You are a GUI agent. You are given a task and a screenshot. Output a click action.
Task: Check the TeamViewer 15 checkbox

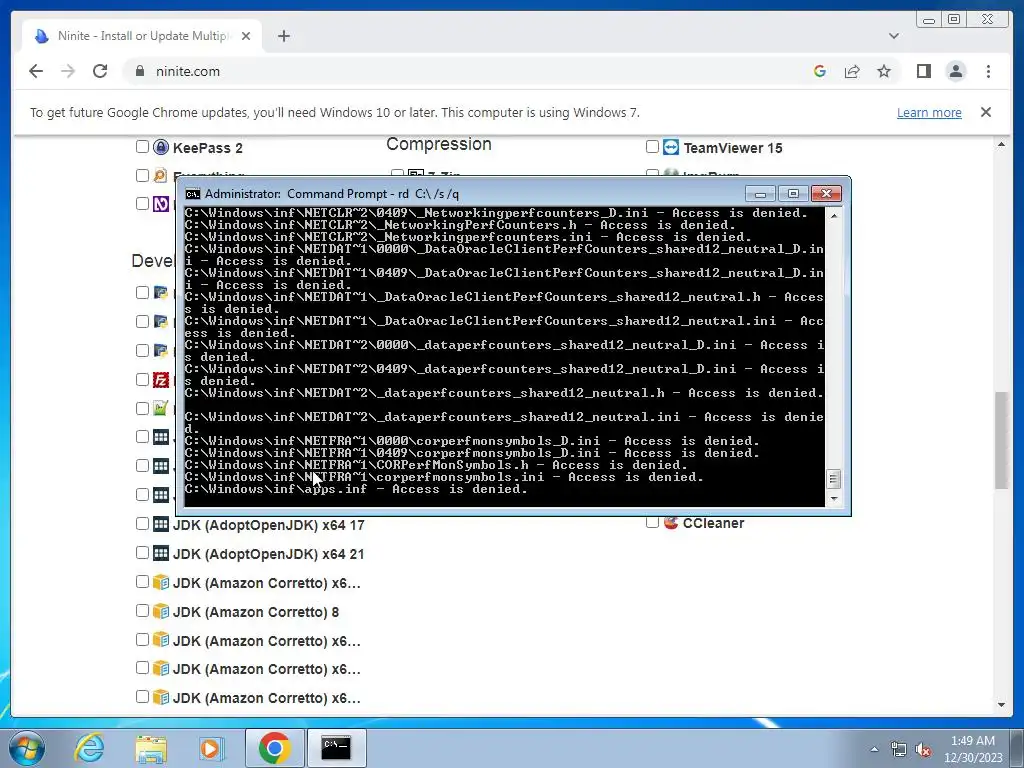[652, 146]
